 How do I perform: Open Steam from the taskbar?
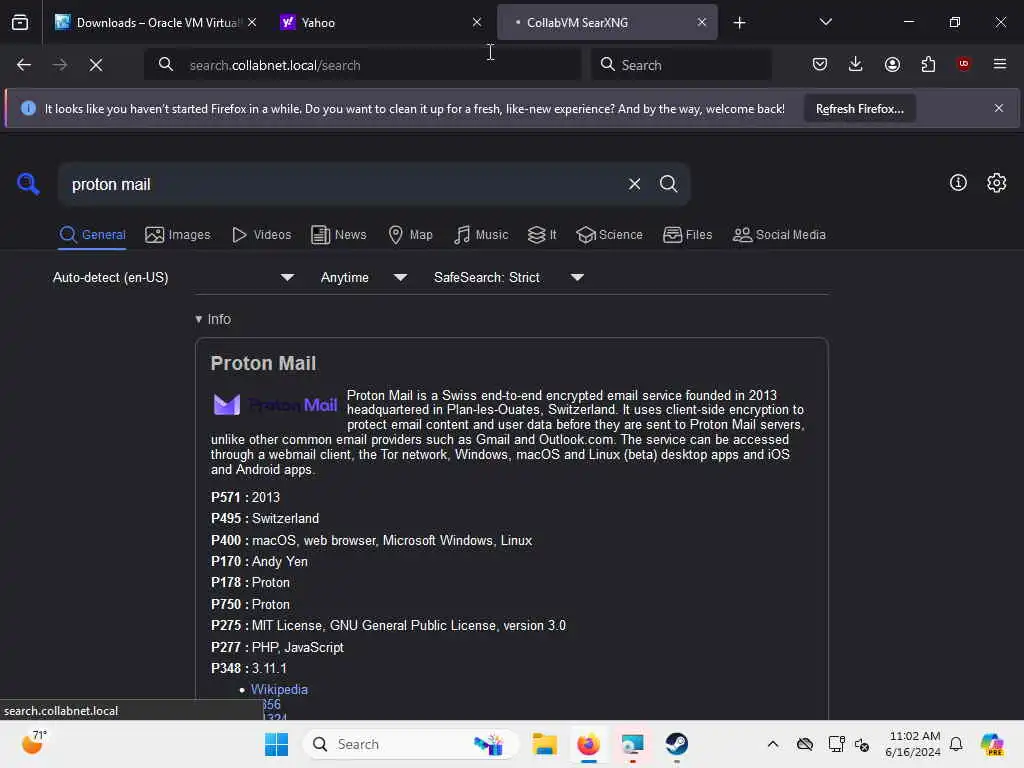[x=677, y=744]
